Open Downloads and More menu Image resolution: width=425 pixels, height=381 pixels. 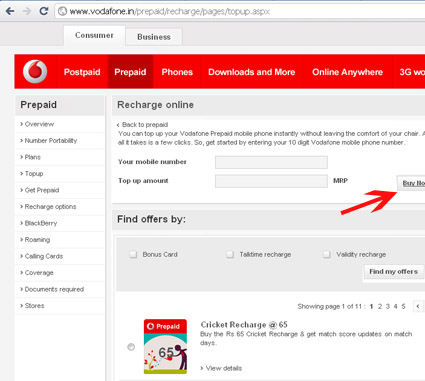252,72
